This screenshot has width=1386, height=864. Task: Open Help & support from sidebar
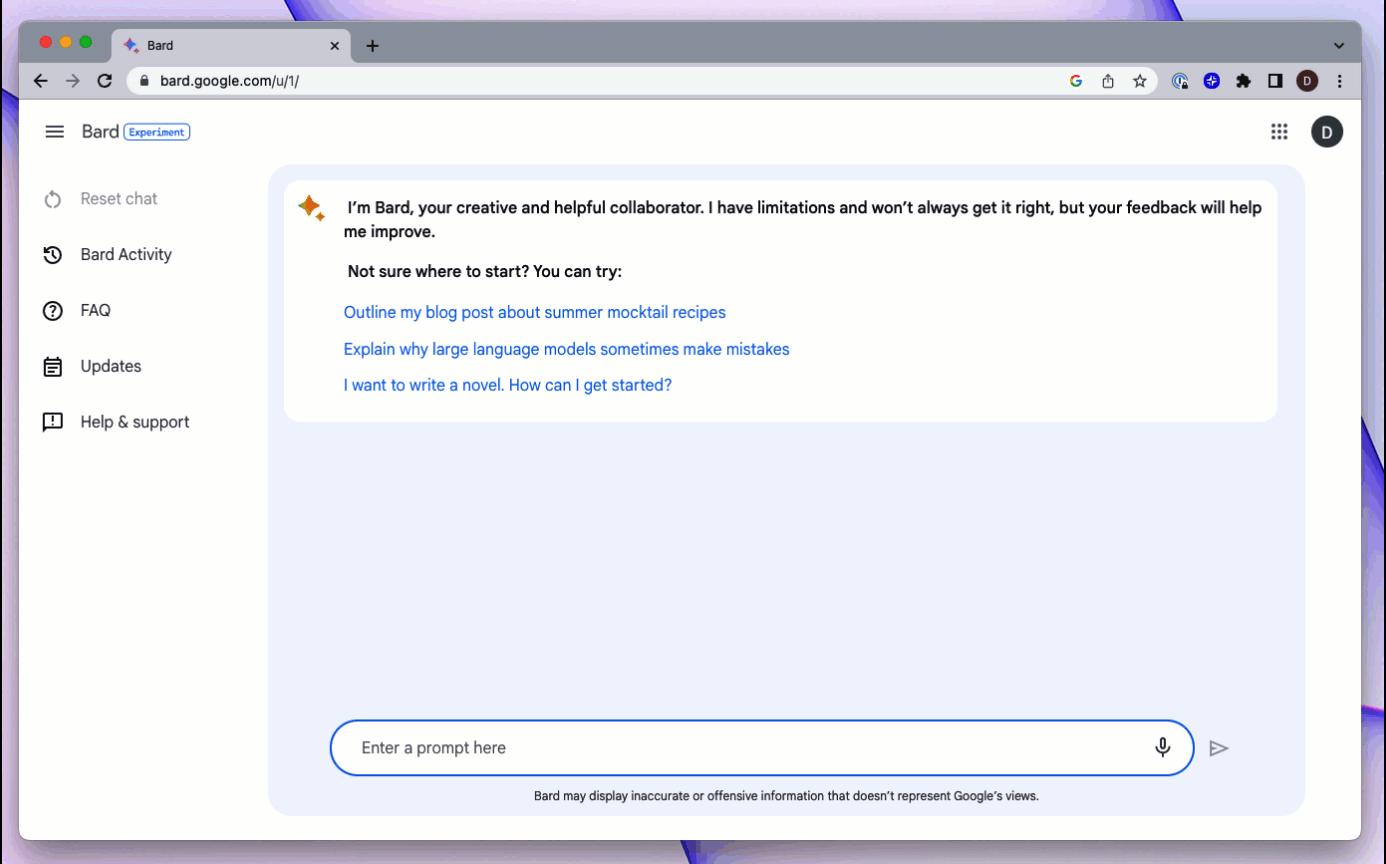(x=135, y=422)
